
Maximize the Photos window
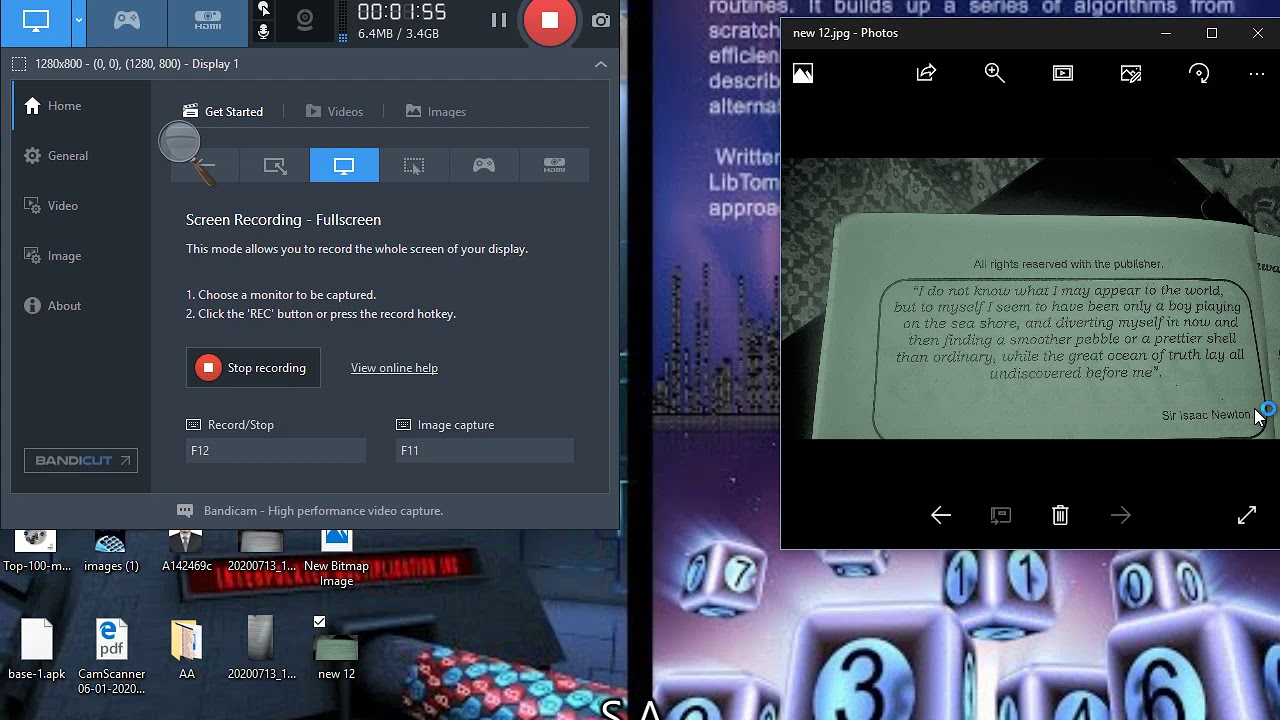click(1212, 33)
